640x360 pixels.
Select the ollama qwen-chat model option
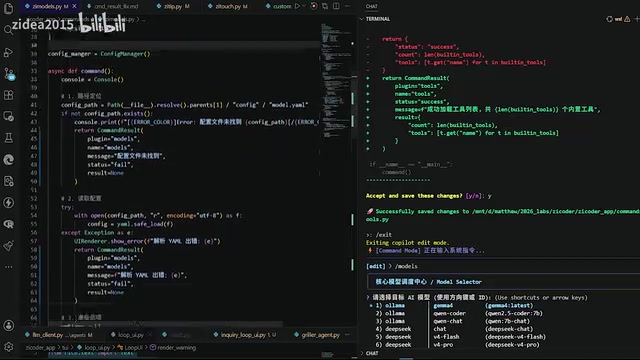(456, 321)
